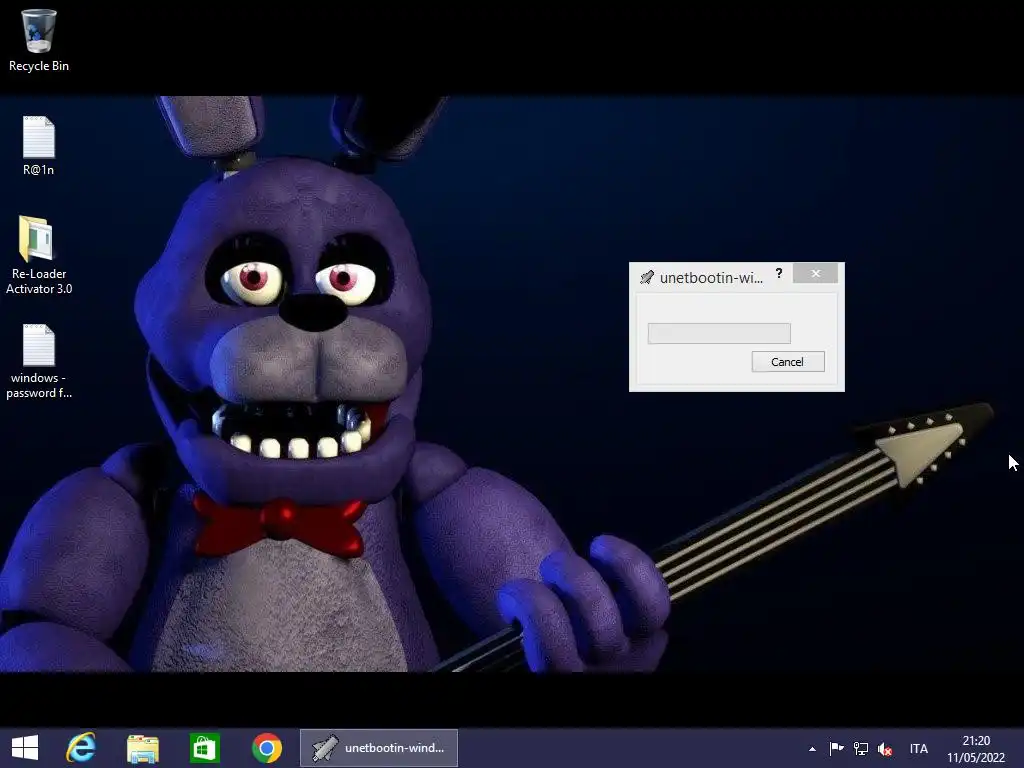
Task: Change the ITA input language
Action: pos(918,749)
